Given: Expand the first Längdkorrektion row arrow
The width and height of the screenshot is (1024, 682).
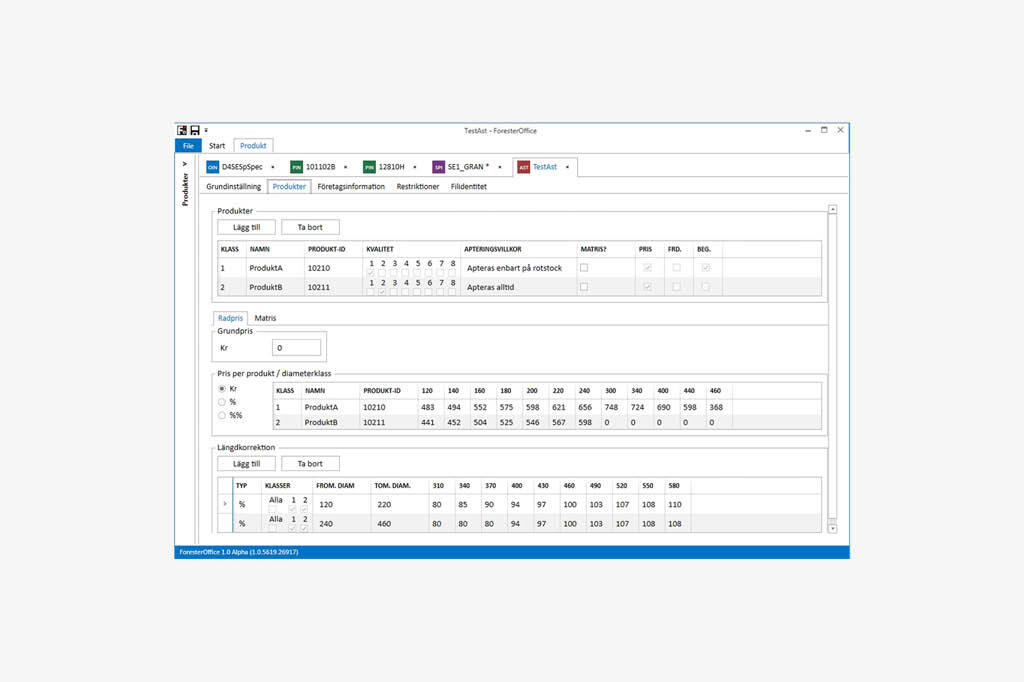Looking at the screenshot, I should (224, 504).
